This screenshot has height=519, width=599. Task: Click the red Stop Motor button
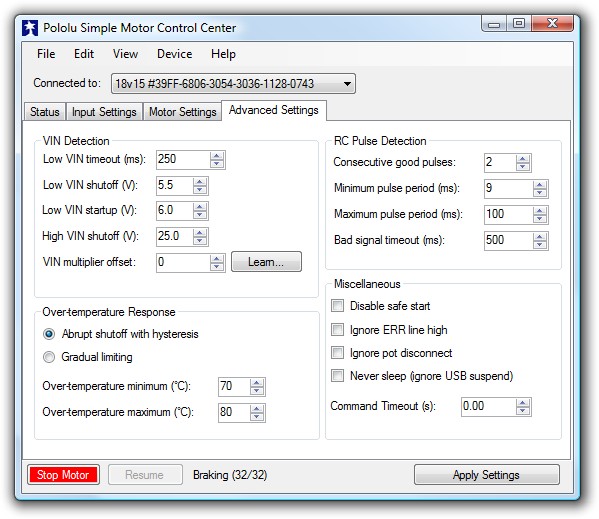pyautogui.click(x=63, y=475)
